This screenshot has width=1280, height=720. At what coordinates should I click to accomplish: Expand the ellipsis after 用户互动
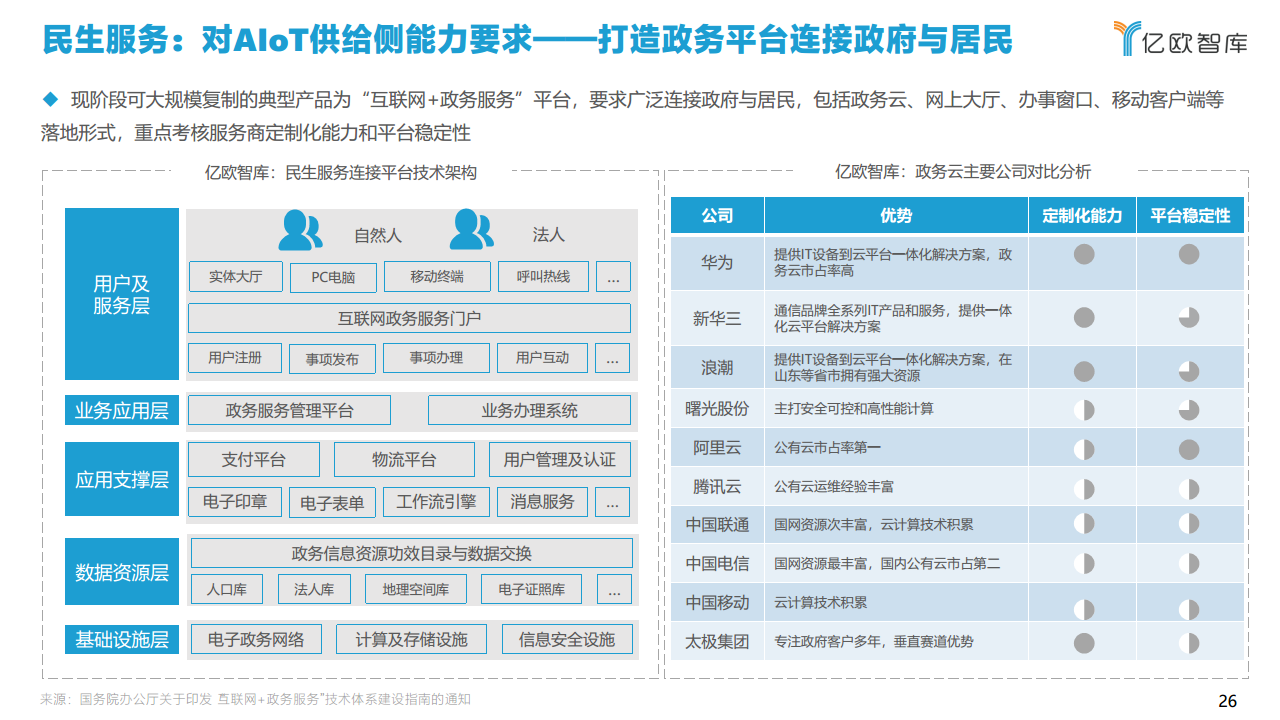tap(613, 357)
